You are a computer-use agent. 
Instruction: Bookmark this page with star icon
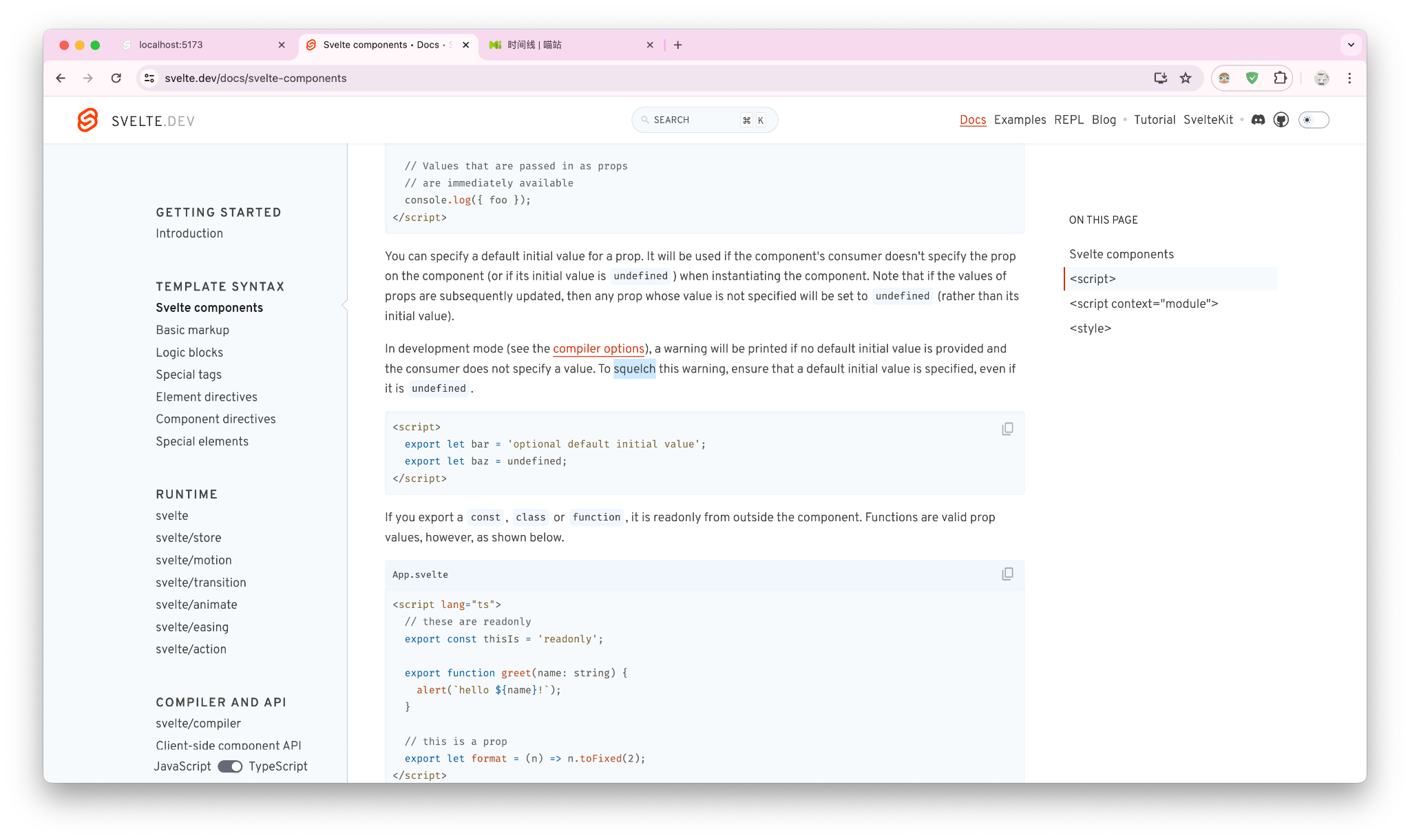1186,78
